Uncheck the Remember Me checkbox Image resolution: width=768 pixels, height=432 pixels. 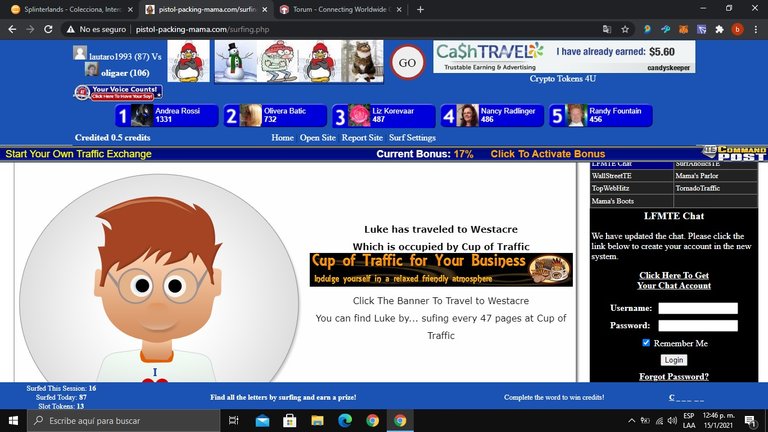[x=646, y=343]
